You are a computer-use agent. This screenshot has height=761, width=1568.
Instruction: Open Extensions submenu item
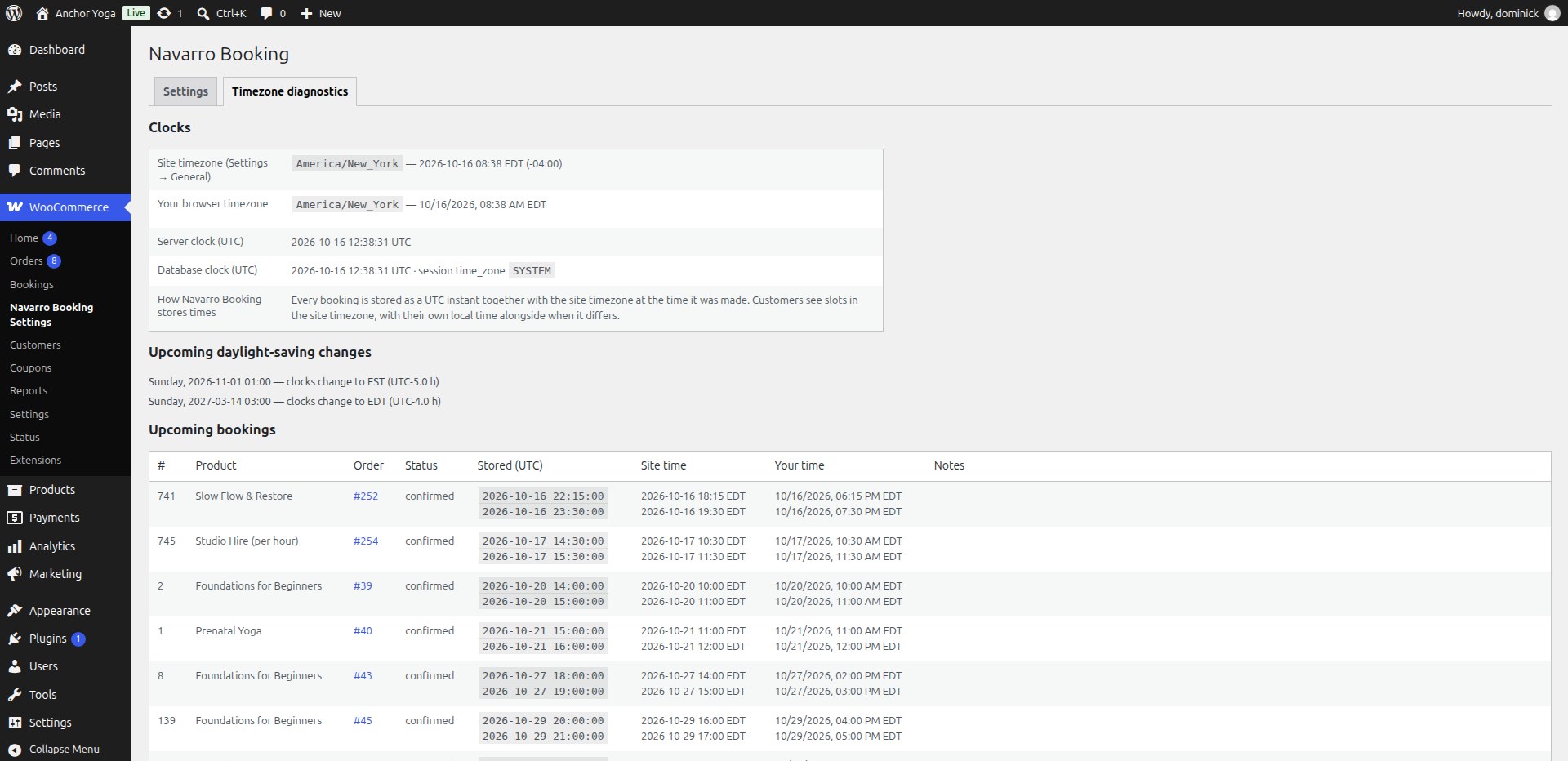click(x=35, y=461)
